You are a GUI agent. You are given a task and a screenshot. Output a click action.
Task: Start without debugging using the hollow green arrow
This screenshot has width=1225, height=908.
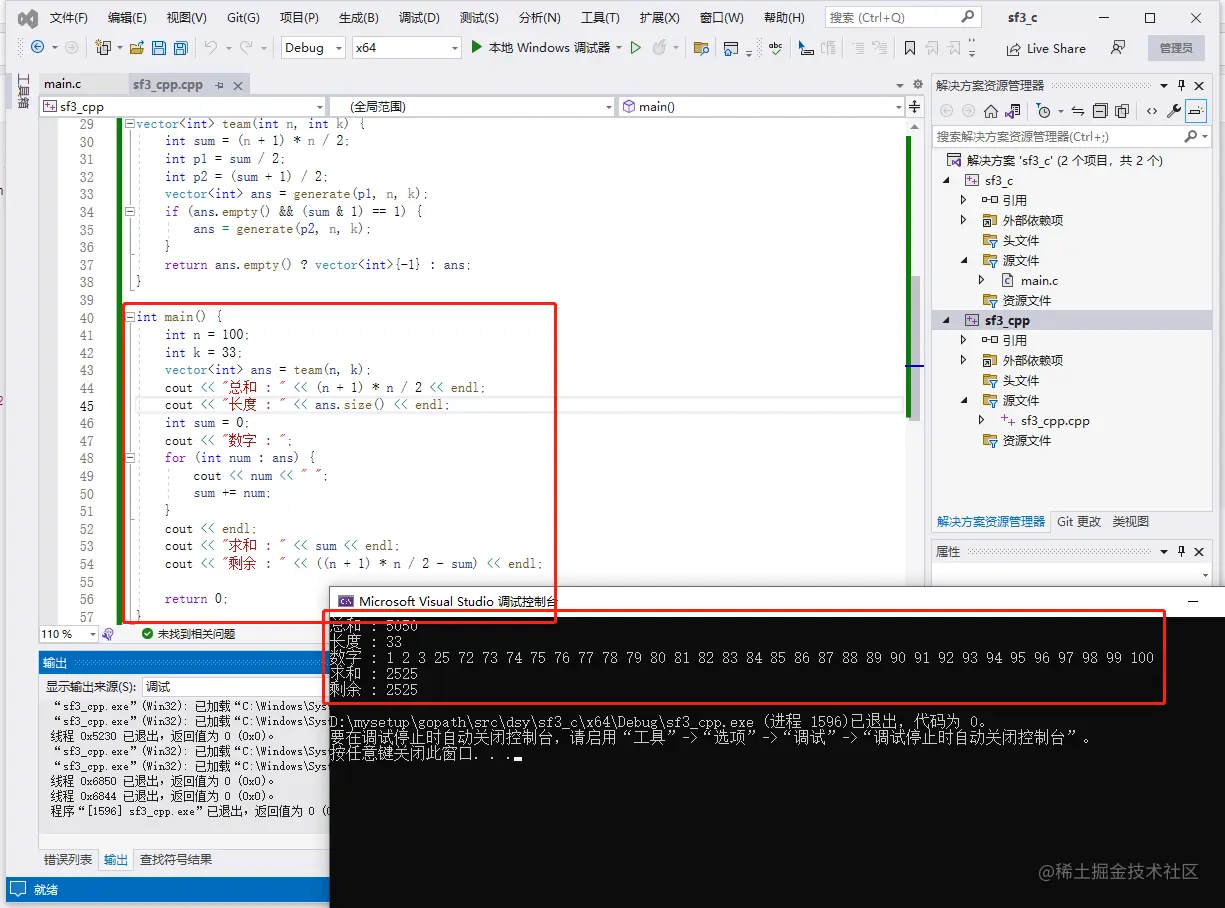(x=635, y=47)
